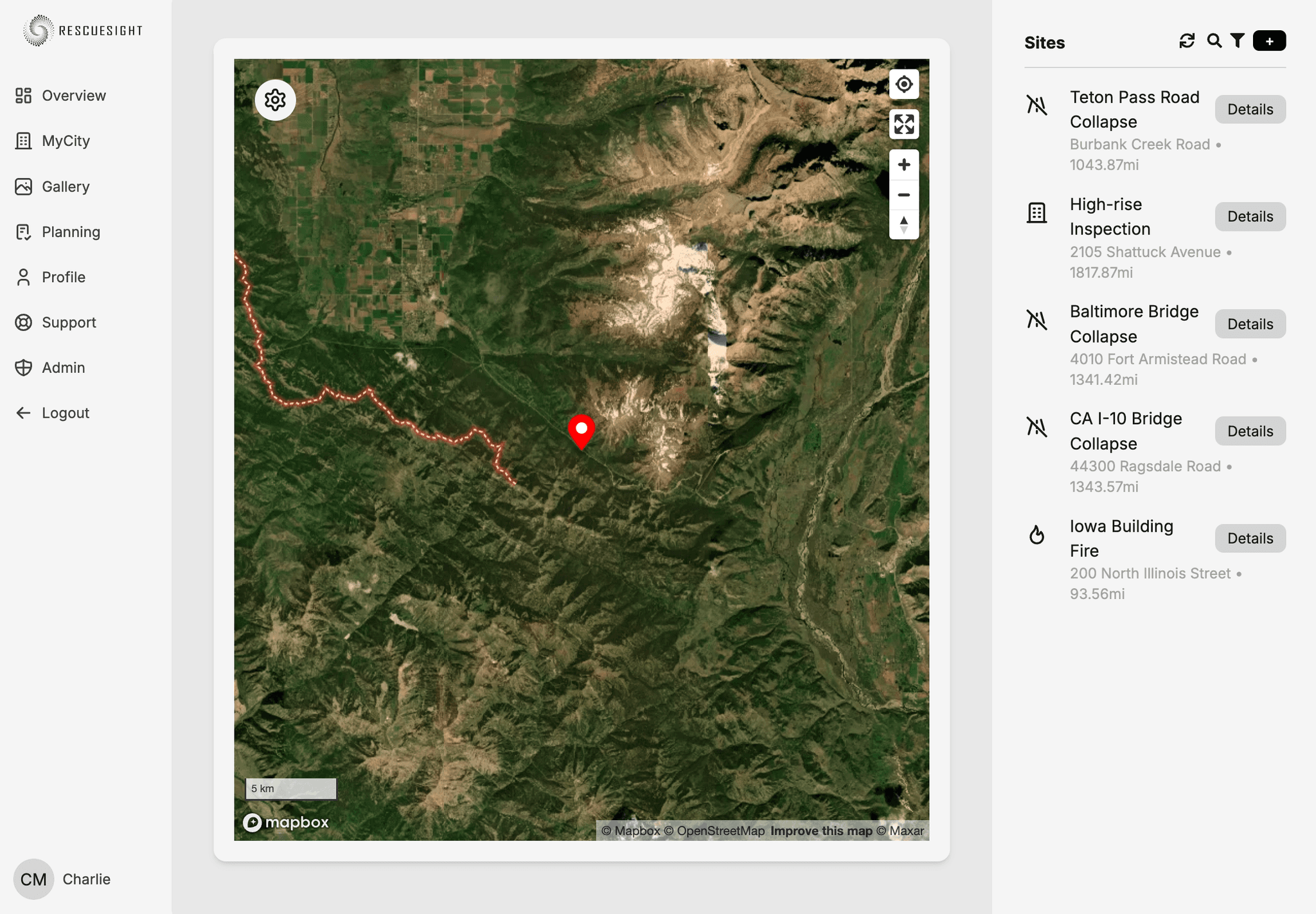The image size is (1316, 914).
Task: Refresh the Sites list
Action: (1187, 41)
